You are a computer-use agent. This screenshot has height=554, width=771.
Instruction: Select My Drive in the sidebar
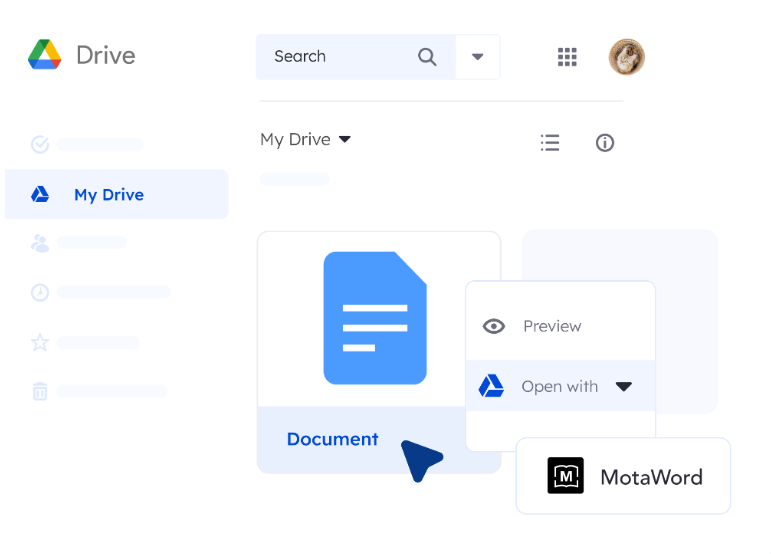click(109, 195)
